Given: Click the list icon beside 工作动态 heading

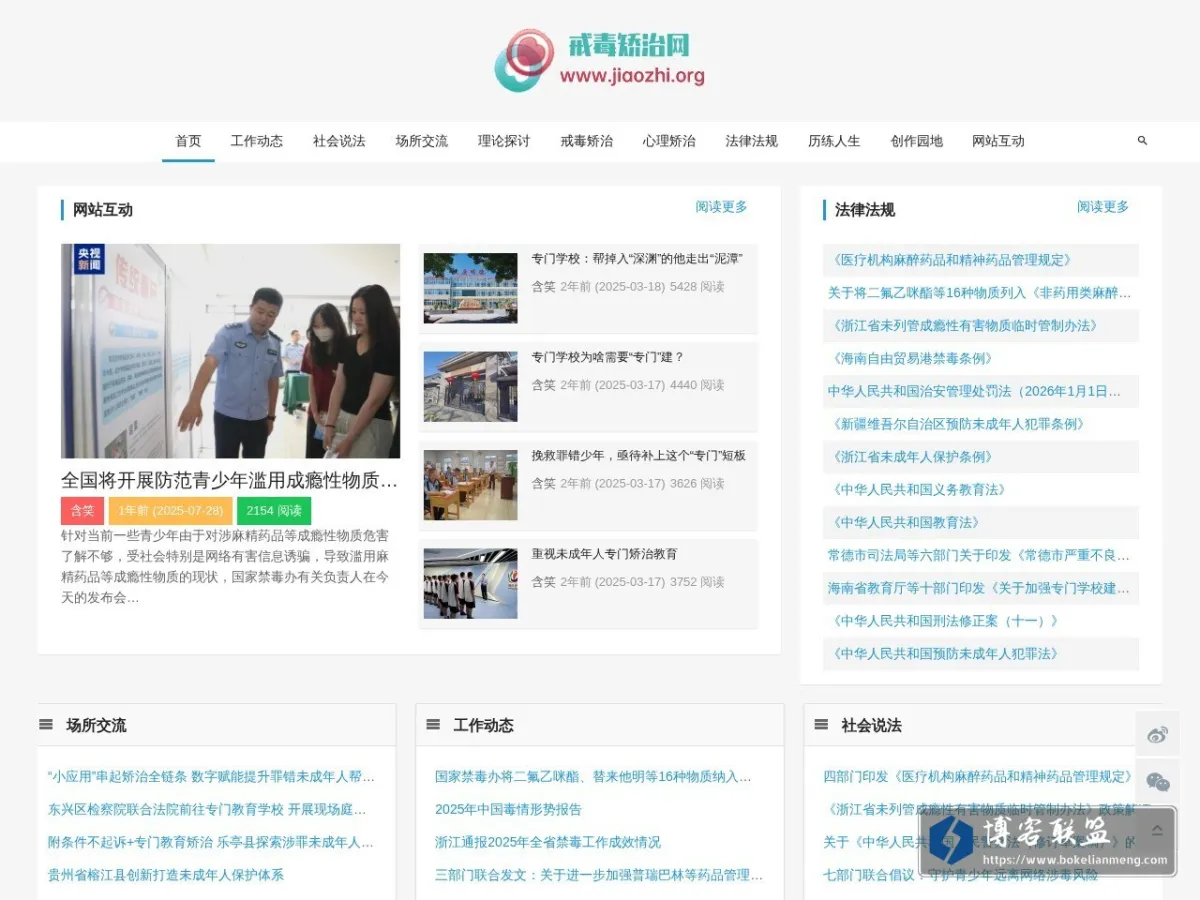Looking at the screenshot, I should coord(433,725).
